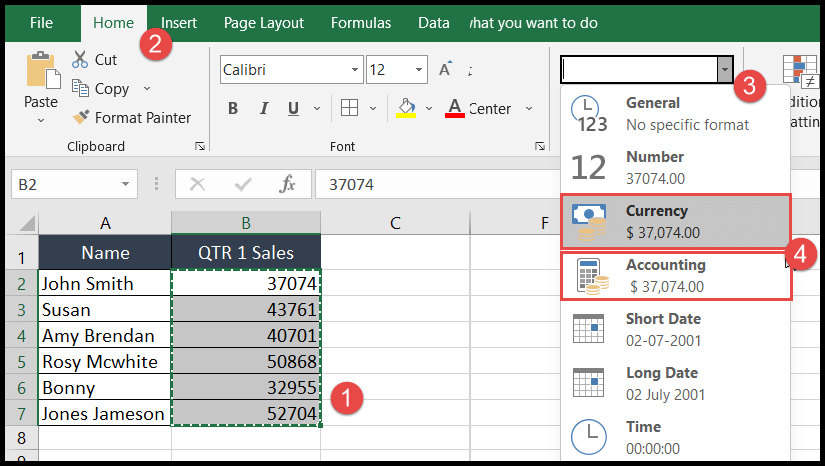
Task: Click the Select All corner triangle
Action: pos(26,223)
